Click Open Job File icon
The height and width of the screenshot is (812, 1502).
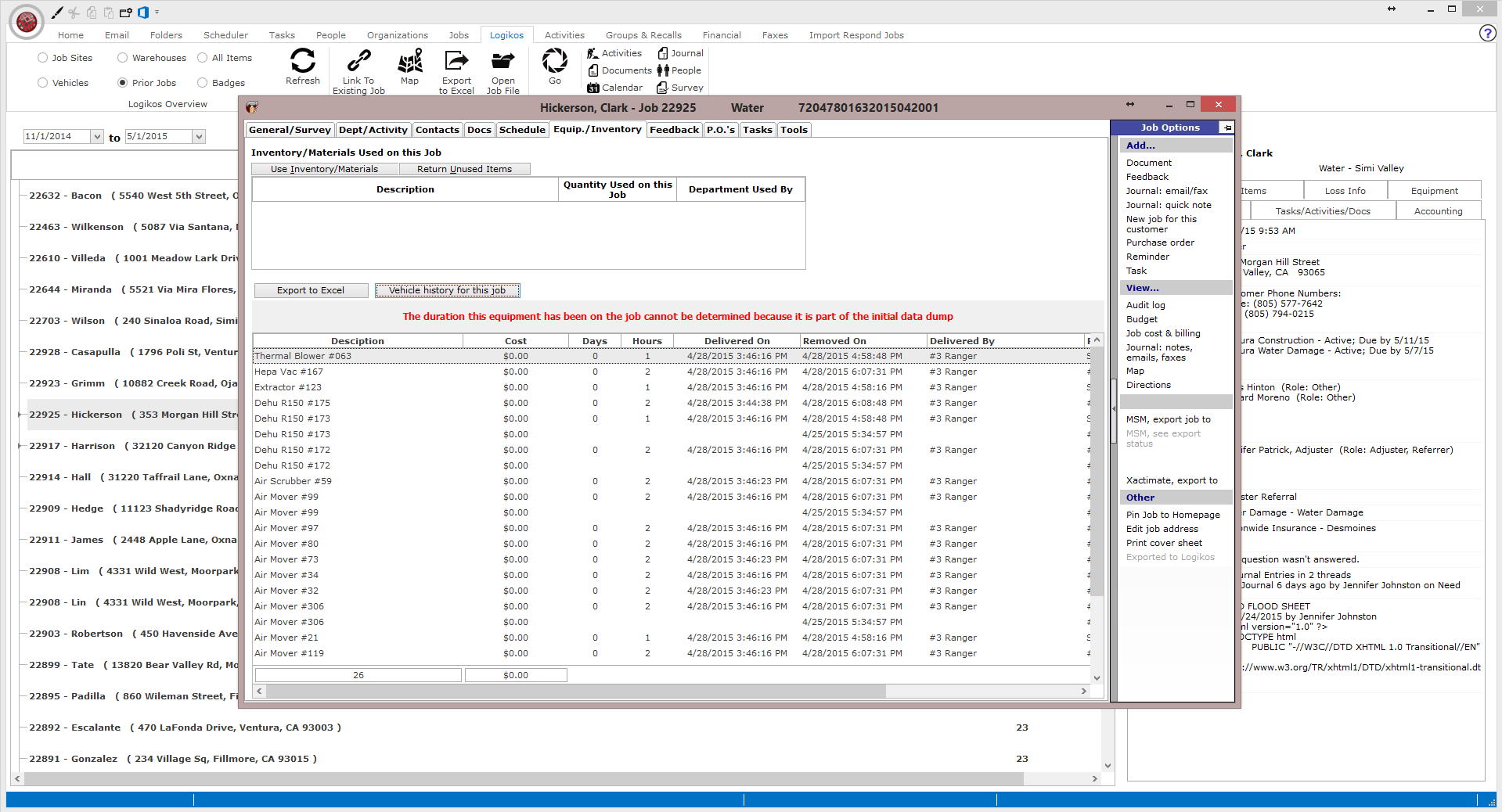coord(502,61)
